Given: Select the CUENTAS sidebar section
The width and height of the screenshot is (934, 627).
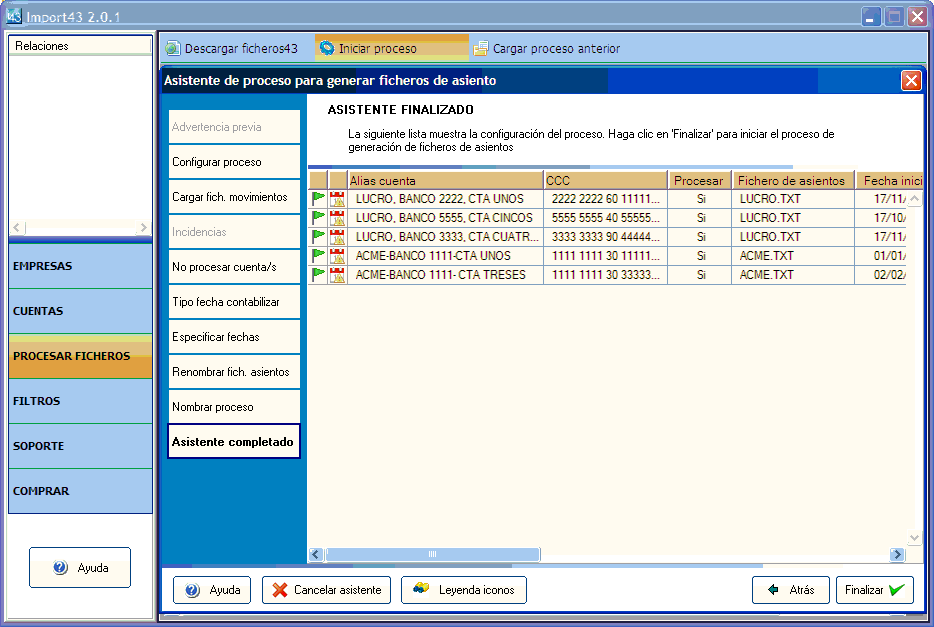Looking at the screenshot, I should (80, 311).
